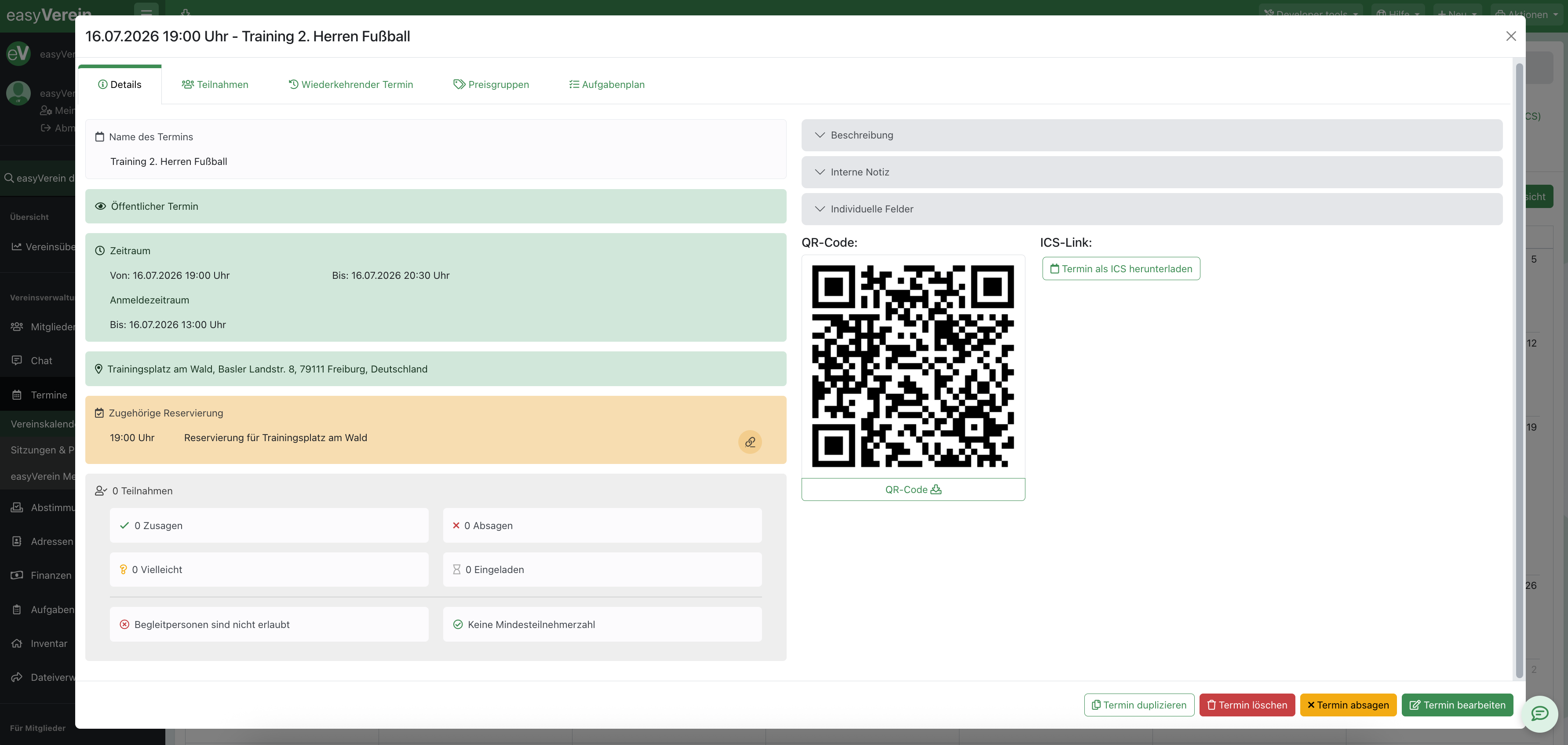Viewport: 1568px width, 745px height.
Task: Click the Reservierung für Trainingsplatz am Wald text
Action: point(276,438)
